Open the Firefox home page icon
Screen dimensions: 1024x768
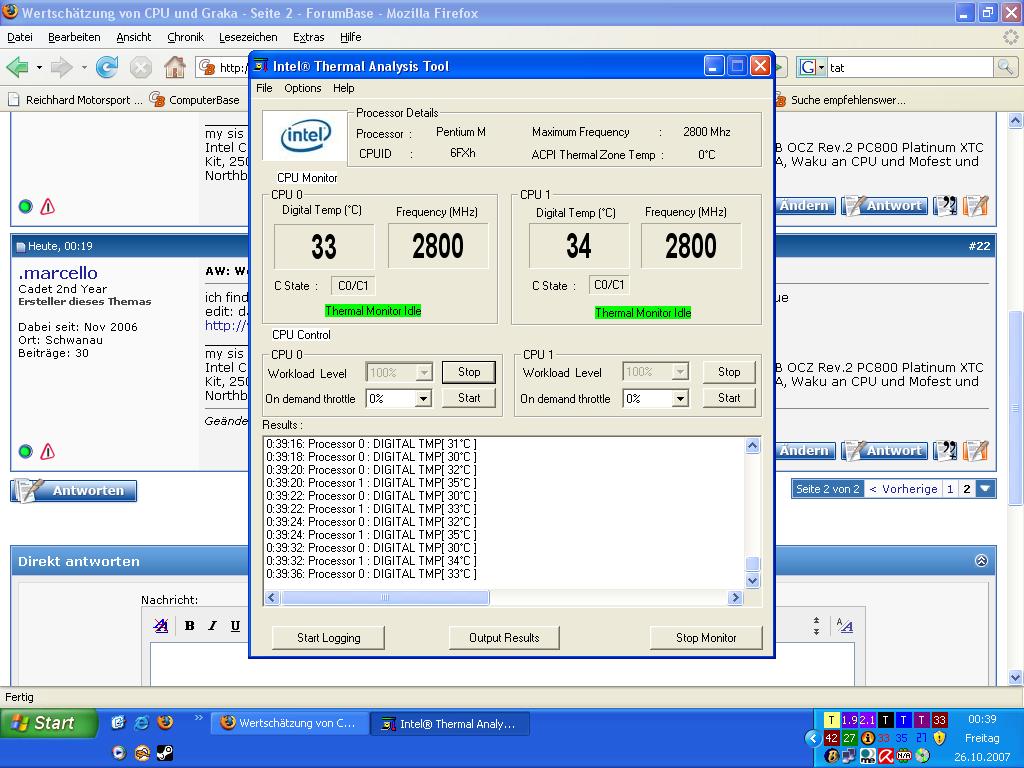click(x=174, y=67)
